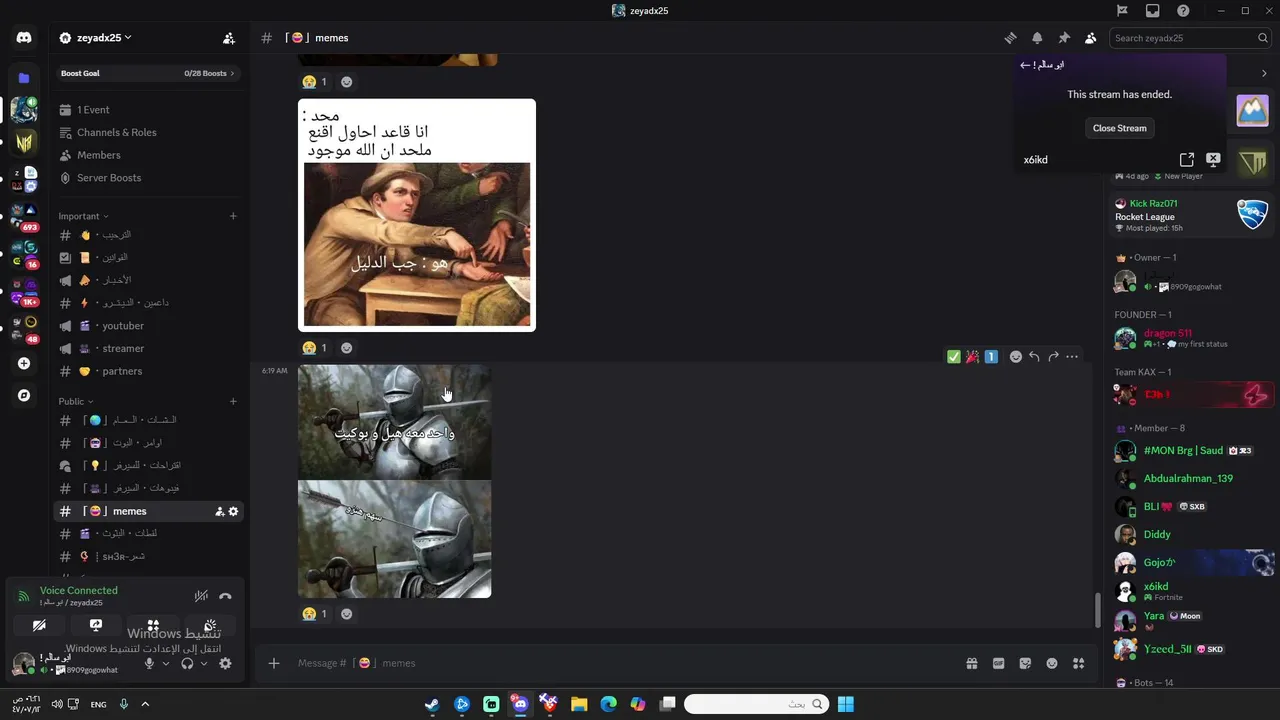The height and width of the screenshot is (720, 1280).
Task: Toggle noise suppression icon
Action: point(201,596)
